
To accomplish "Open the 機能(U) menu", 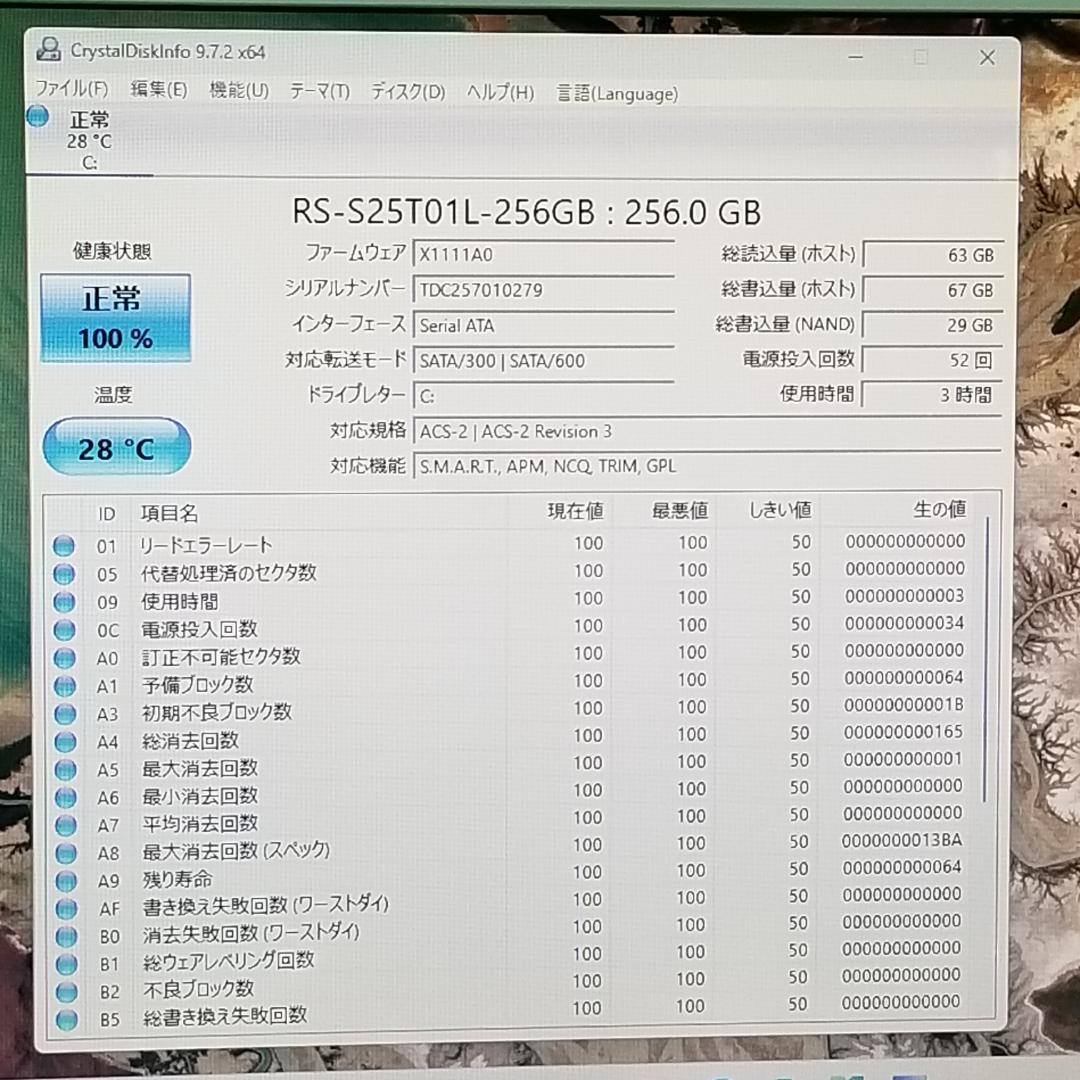I will coord(239,90).
